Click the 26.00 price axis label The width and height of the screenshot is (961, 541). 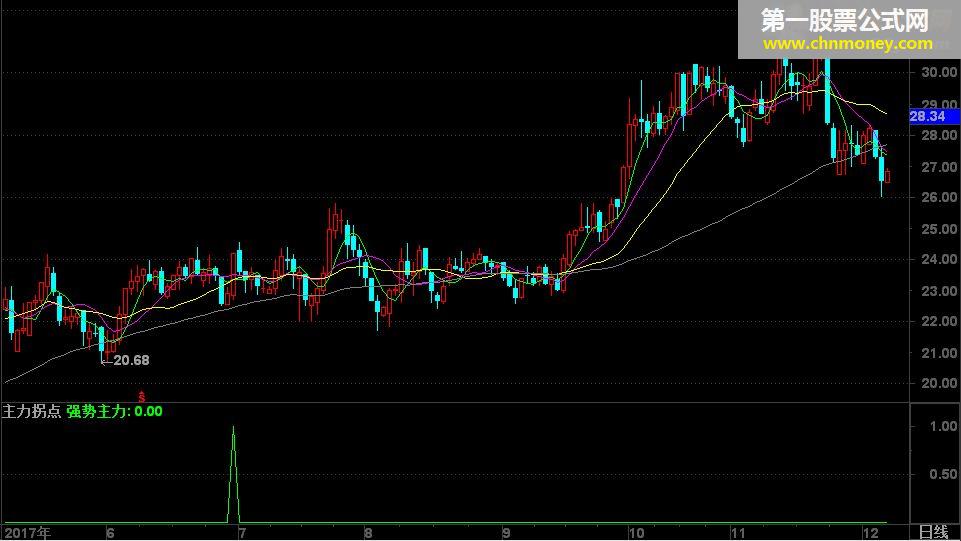(939, 197)
